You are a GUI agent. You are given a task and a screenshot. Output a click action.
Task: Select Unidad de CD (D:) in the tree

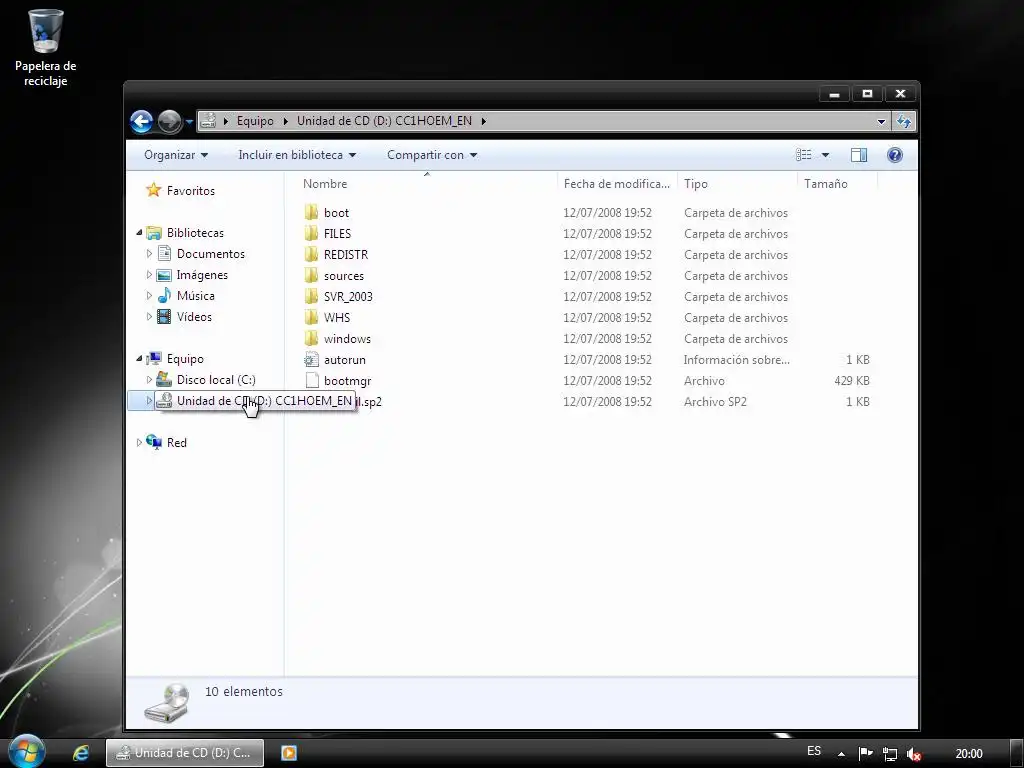coord(256,400)
